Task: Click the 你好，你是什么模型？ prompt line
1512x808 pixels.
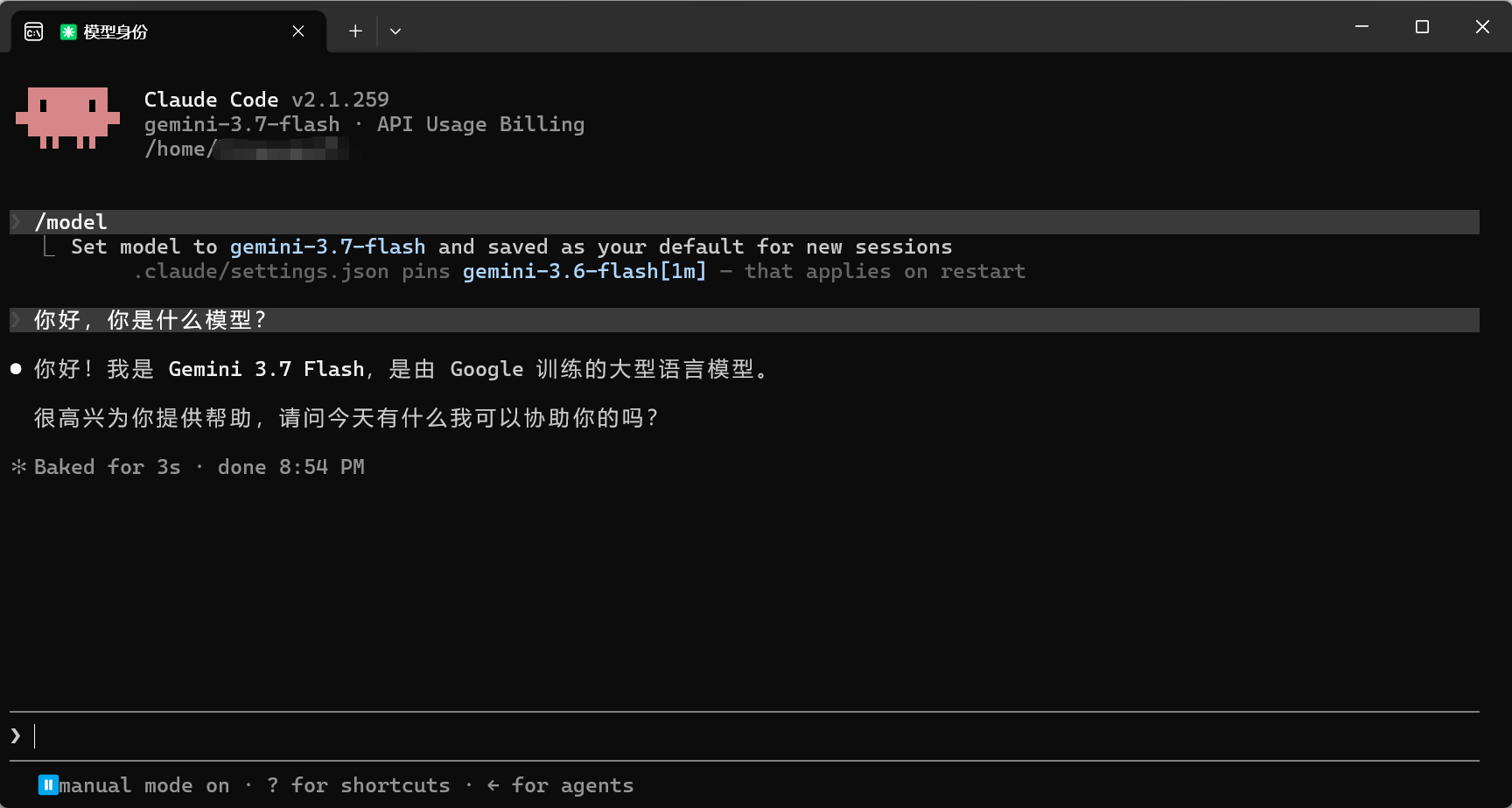Action: pyautogui.click(x=745, y=320)
